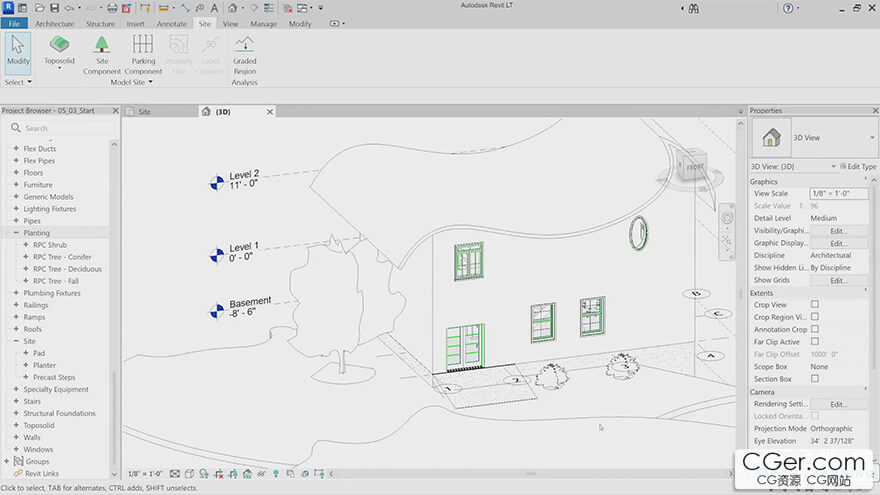The height and width of the screenshot is (495, 880).
Task: Select the Modify arrow tool
Action: pos(18,52)
